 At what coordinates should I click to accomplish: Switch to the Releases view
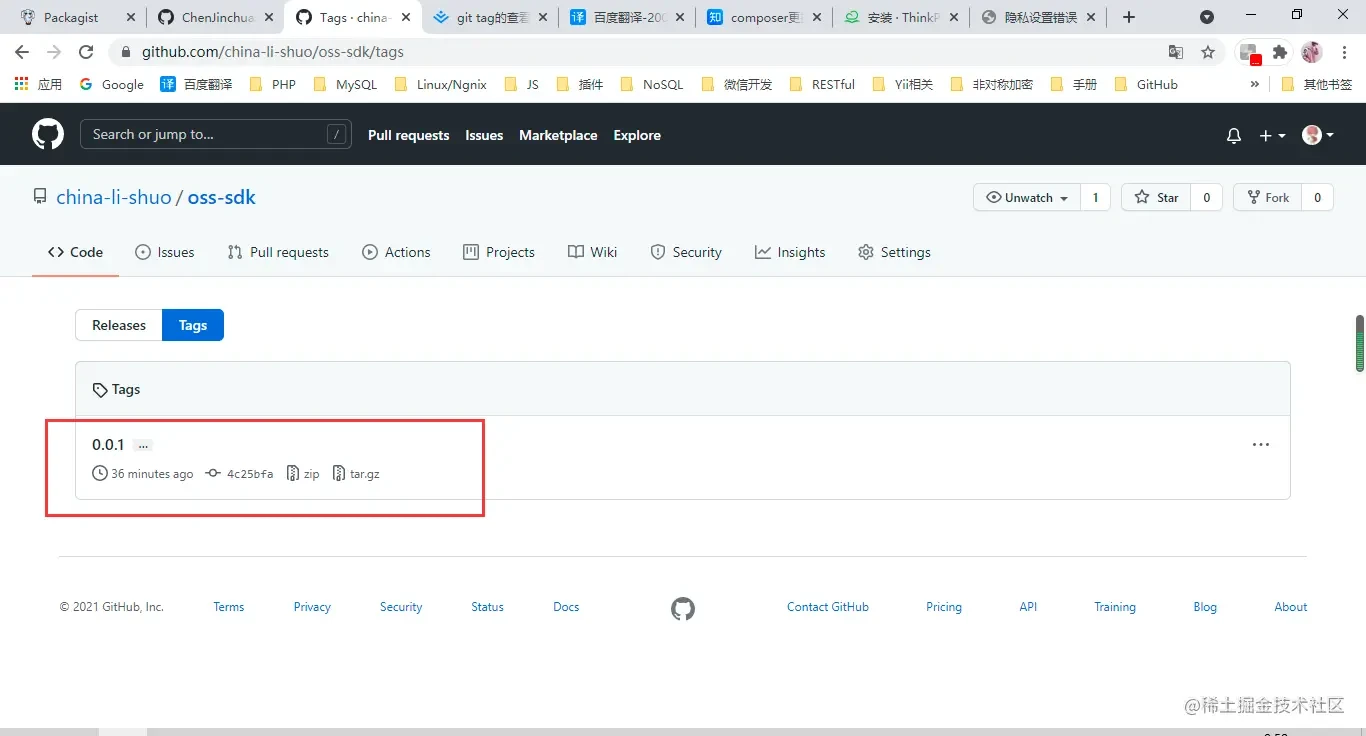coord(119,325)
